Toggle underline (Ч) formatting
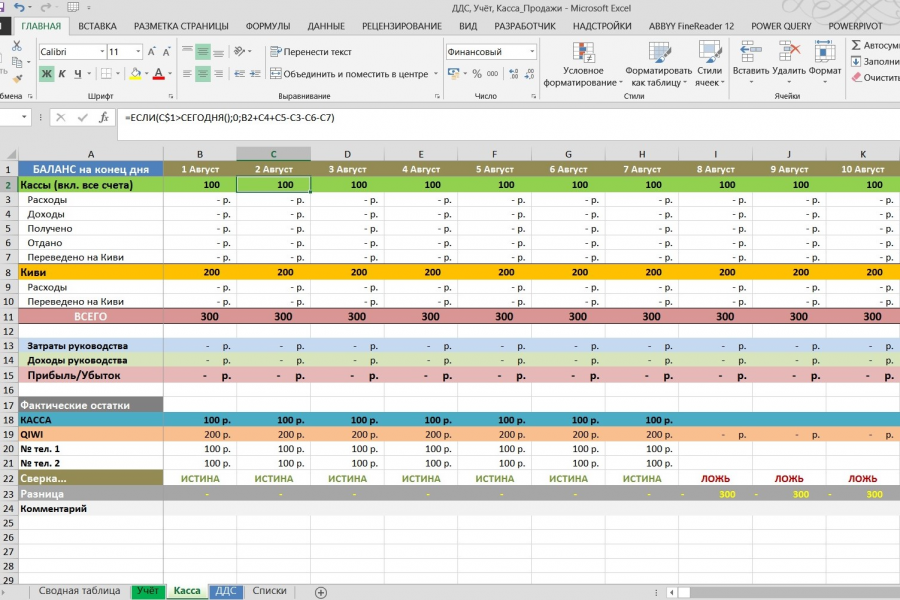 tap(77, 73)
